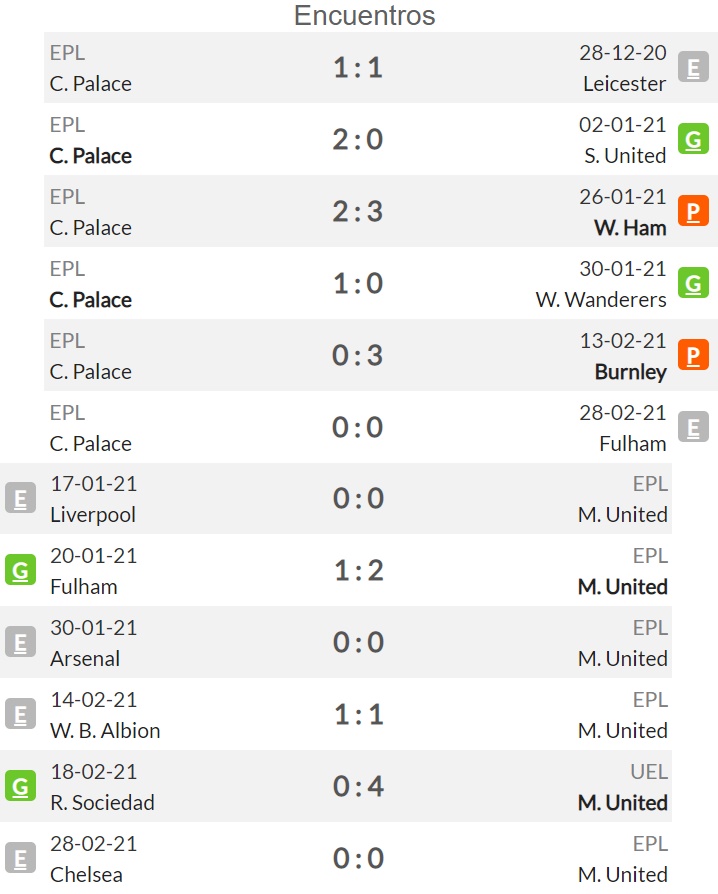The width and height of the screenshot is (718, 894).
Task: Click gray E badge for 28-02-21 Fulham match
Action: coord(693,427)
